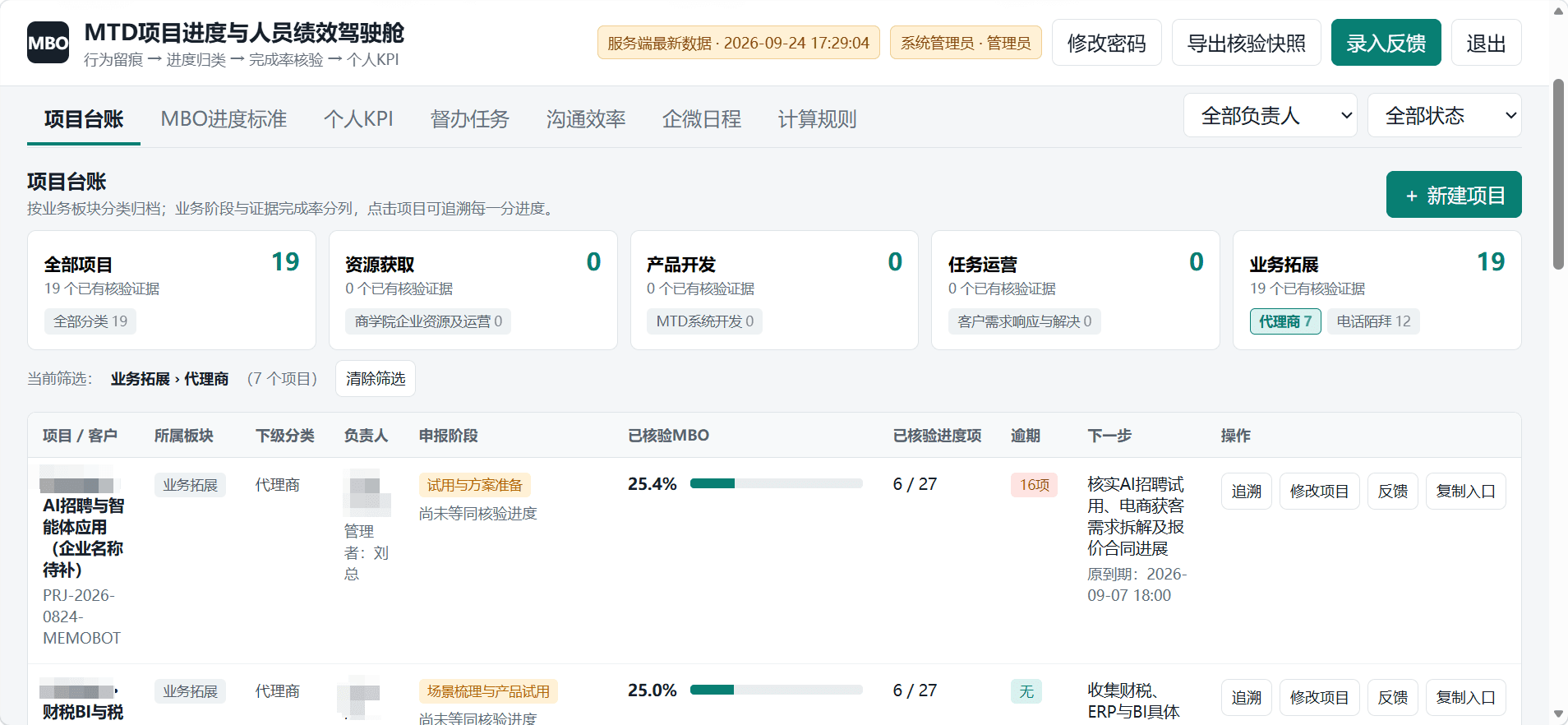Click 6 / 27 in AI招聘 row
The image size is (1568, 725).
click(x=915, y=484)
